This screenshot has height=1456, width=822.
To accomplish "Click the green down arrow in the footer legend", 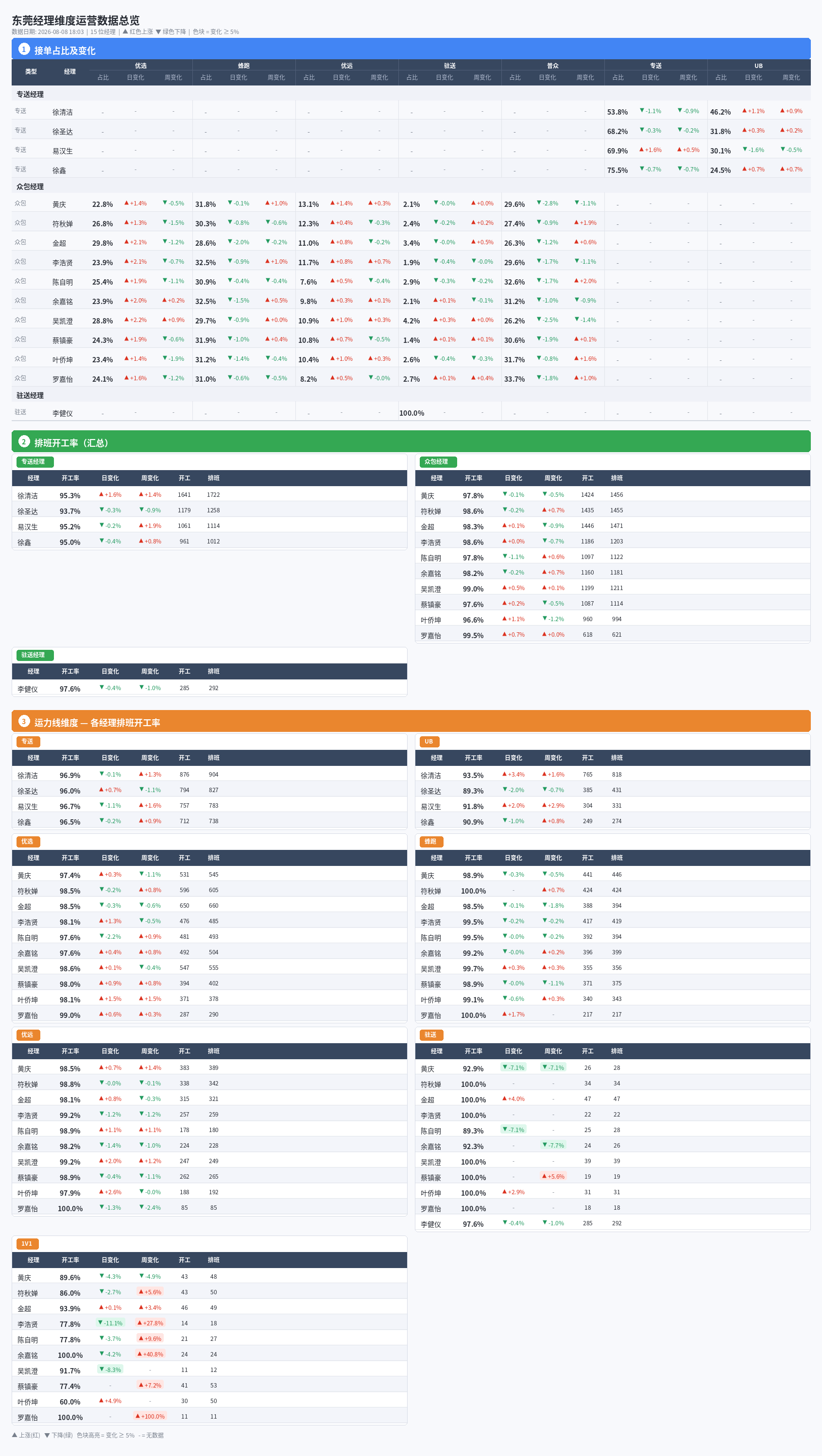I will point(47,1435).
